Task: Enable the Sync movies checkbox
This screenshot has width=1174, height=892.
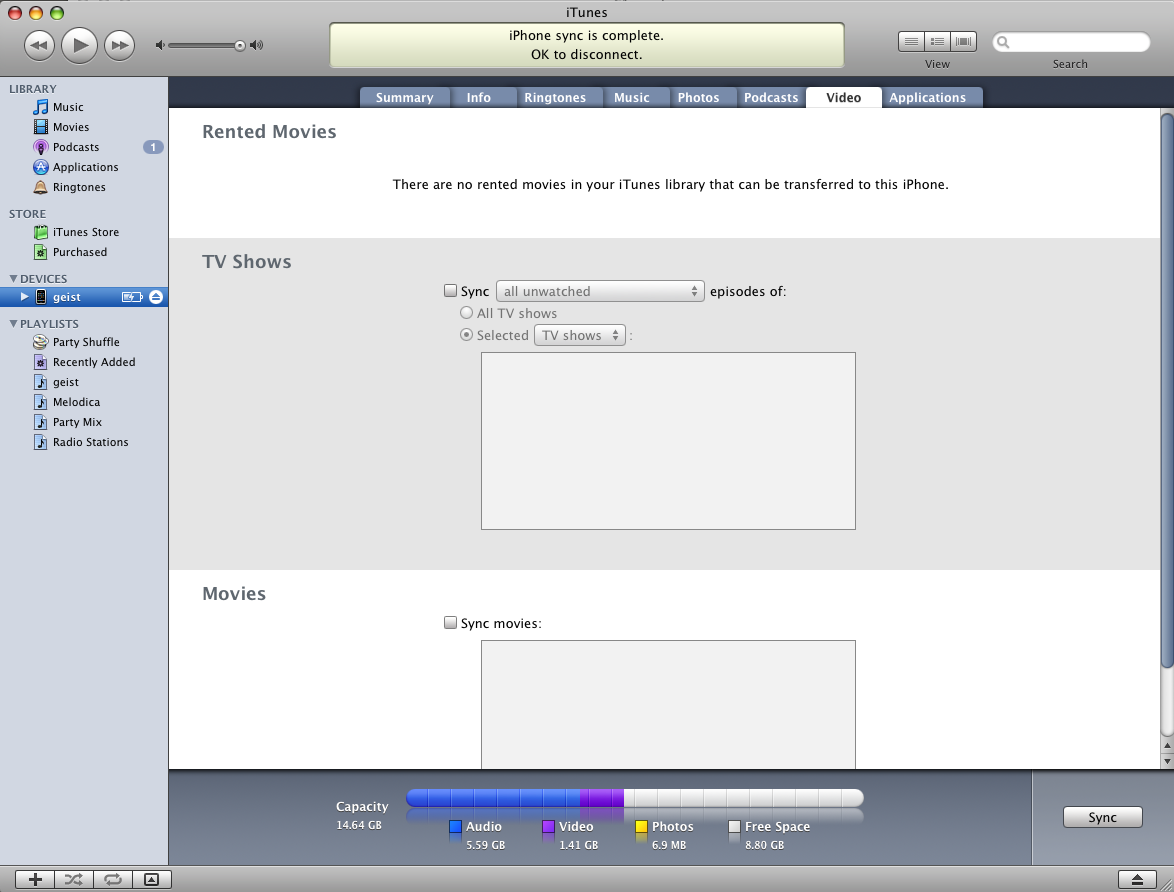Action: point(451,622)
